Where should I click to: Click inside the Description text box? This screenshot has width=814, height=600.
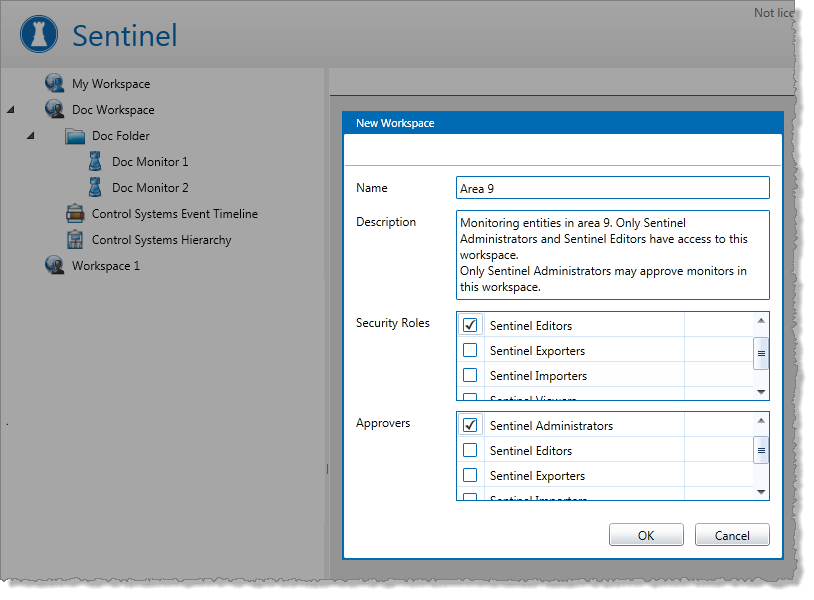[612, 254]
